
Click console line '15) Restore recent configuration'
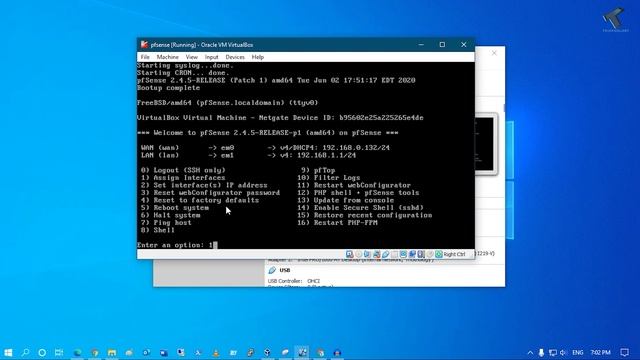pos(364,215)
